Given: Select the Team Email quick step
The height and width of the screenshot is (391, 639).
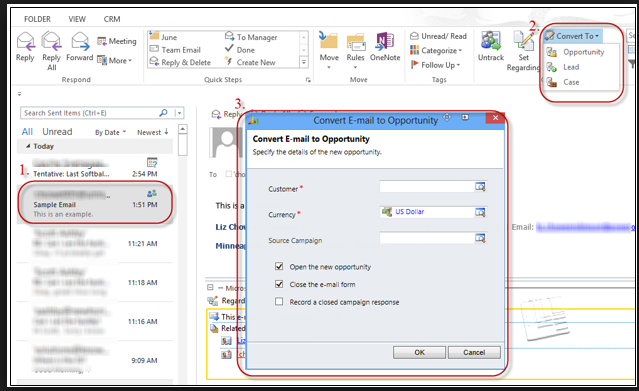Looking at the screenshot, I should (175, 50).
